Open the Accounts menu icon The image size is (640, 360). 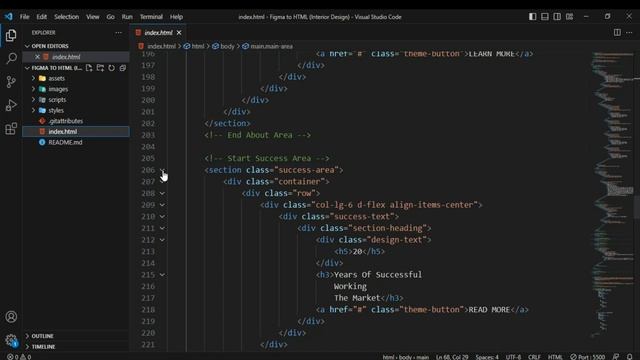click(x=11, y=317)
